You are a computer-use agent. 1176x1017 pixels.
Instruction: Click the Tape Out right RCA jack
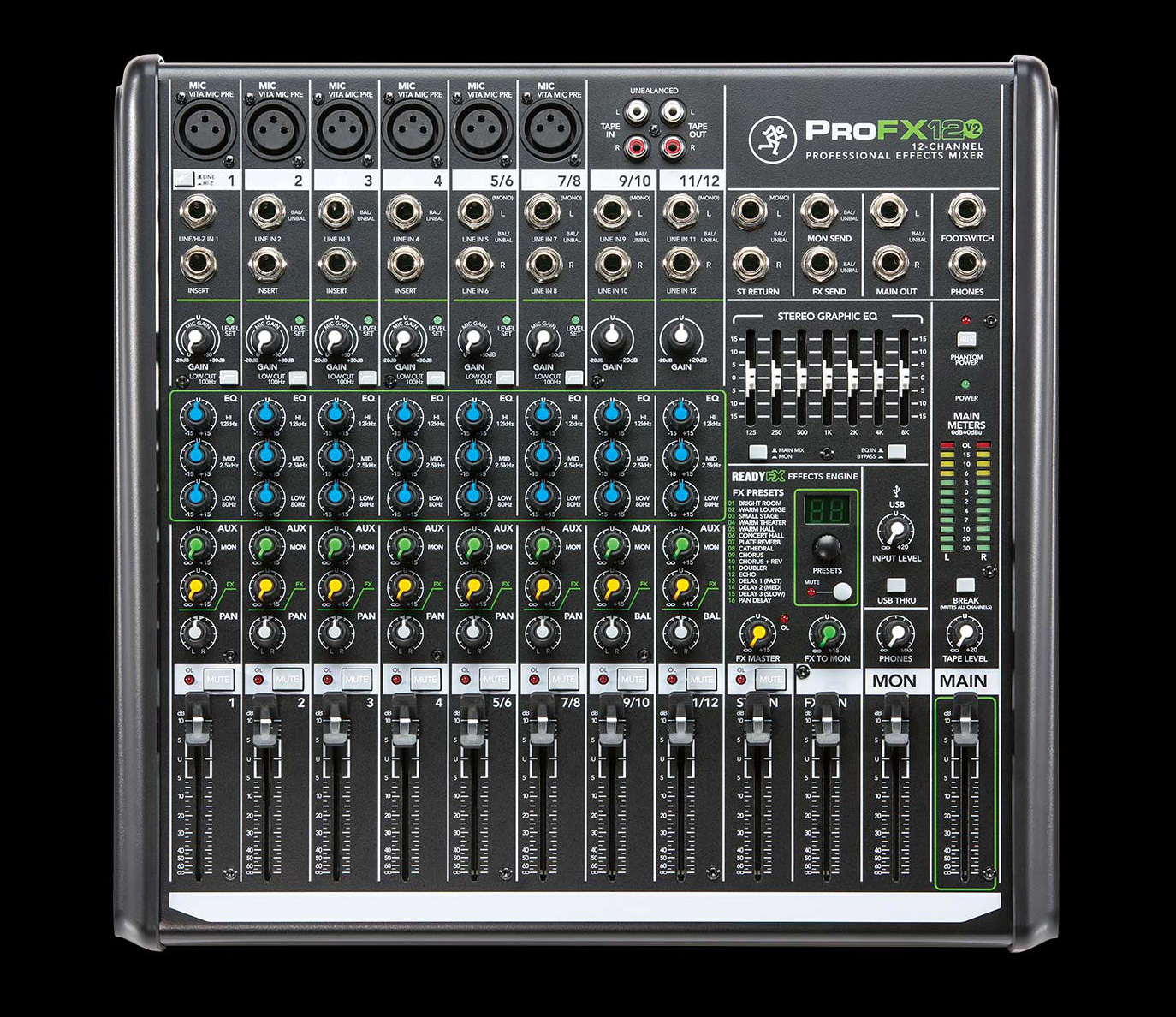673,149
